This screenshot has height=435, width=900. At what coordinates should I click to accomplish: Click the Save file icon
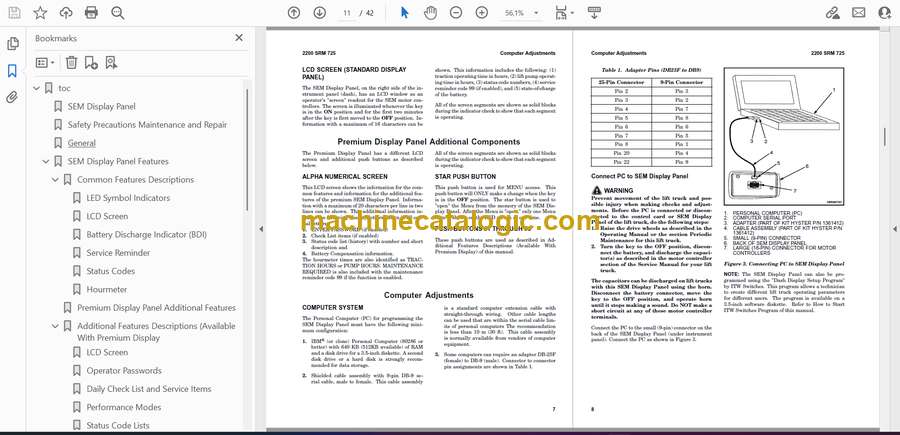(x=14, y=13)
